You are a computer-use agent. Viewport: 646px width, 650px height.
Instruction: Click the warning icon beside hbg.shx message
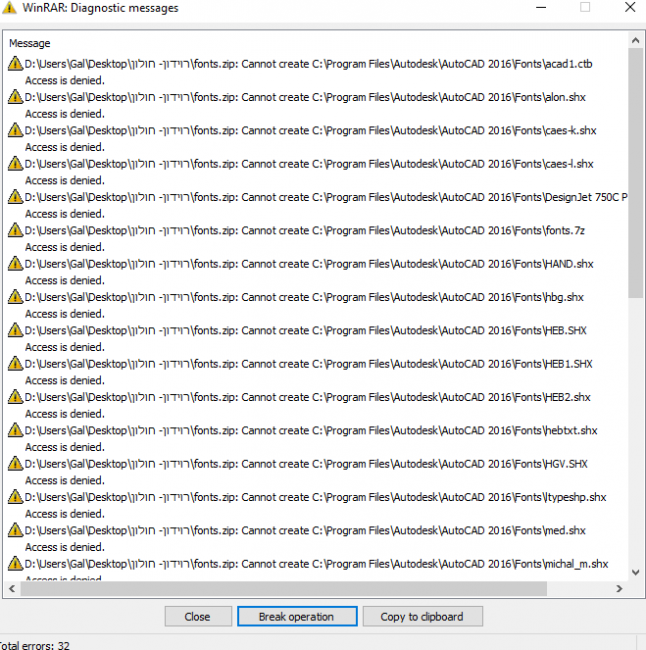click(15, 297)
